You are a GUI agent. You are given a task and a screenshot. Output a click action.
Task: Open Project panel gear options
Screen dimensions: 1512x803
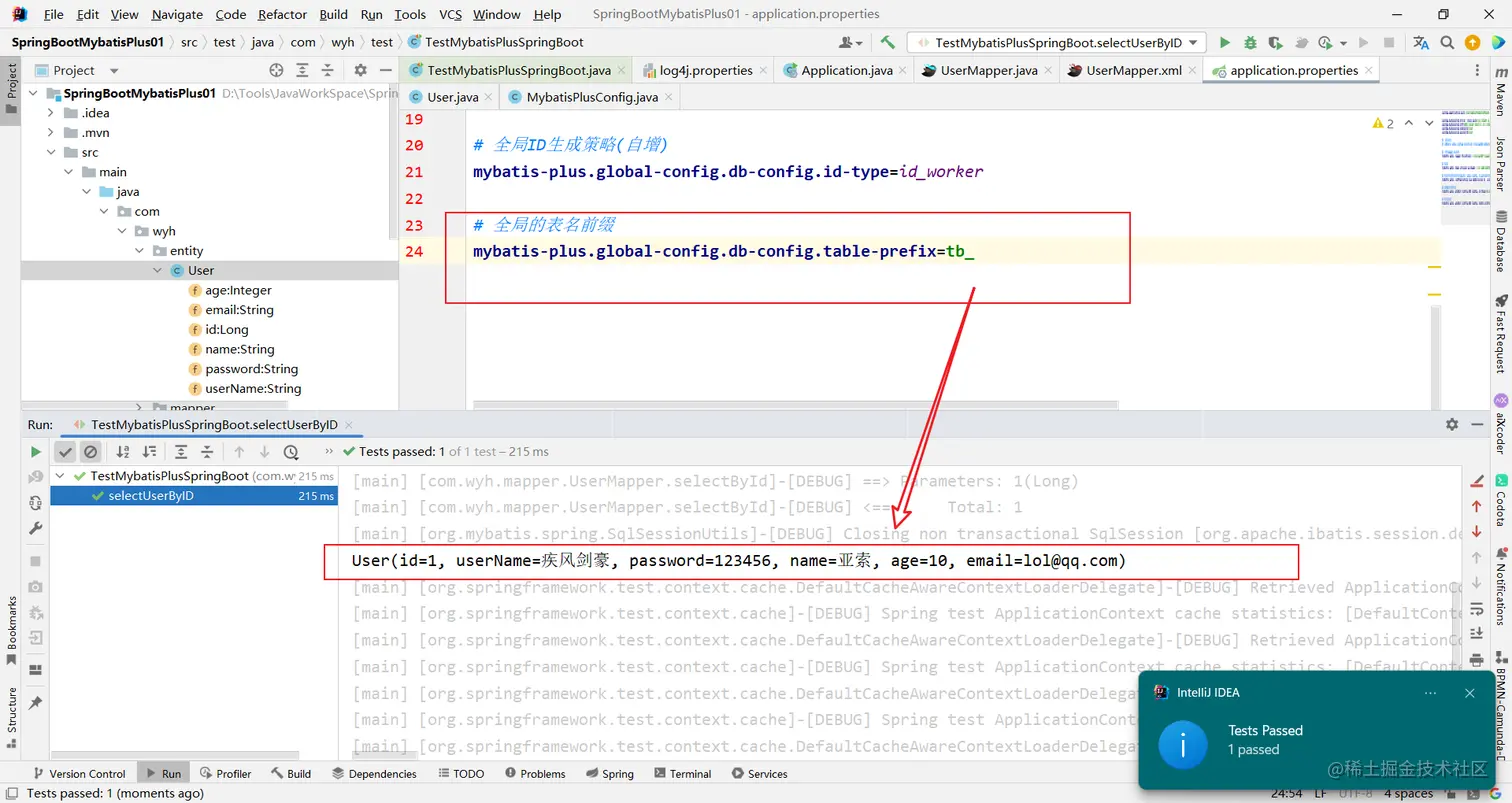coord(361,70)
